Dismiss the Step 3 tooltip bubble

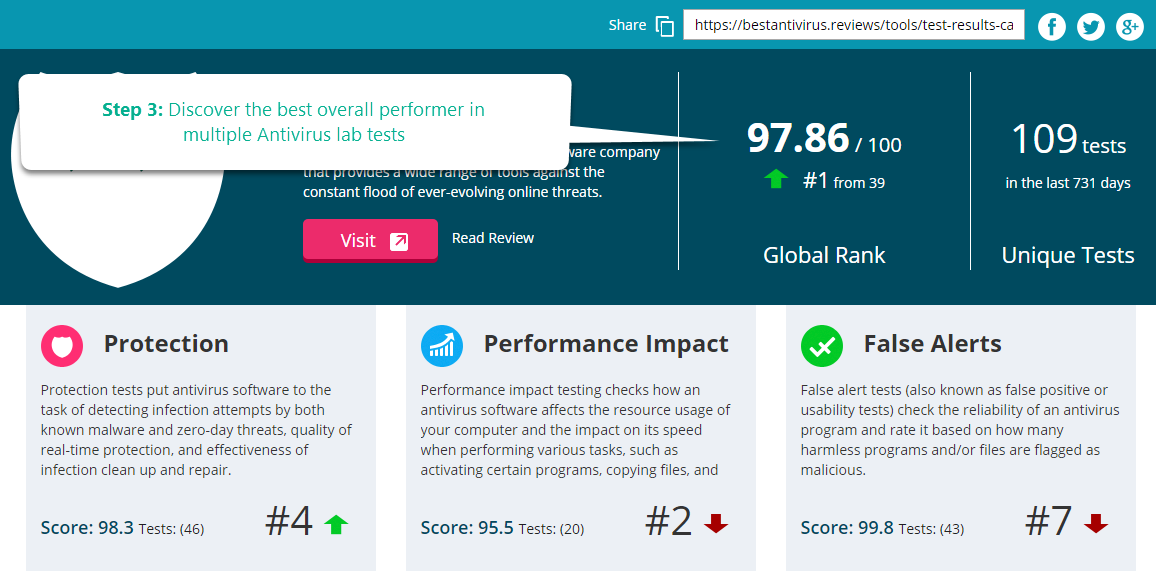pyautogui.click(x=293, y=120)
